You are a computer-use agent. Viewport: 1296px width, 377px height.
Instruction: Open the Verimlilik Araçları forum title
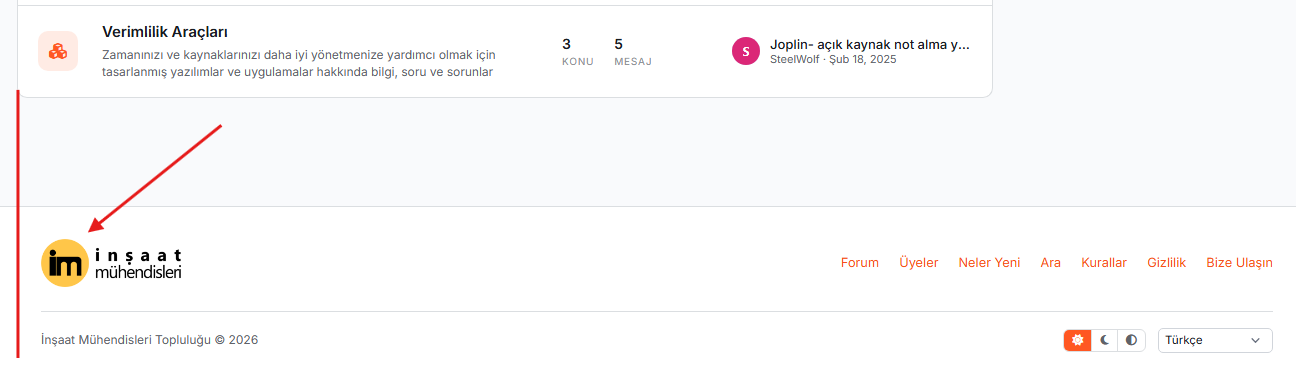tap(165, 32)
